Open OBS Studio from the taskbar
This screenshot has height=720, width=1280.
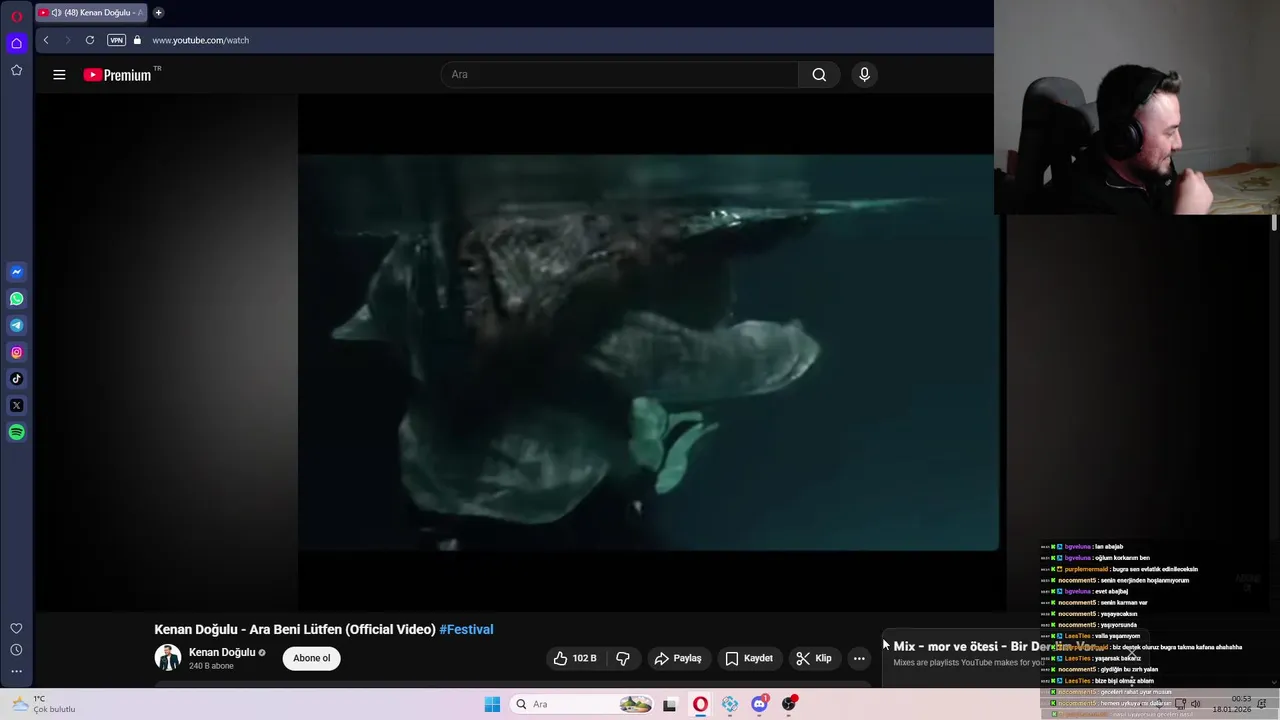[x=789, y=704]
